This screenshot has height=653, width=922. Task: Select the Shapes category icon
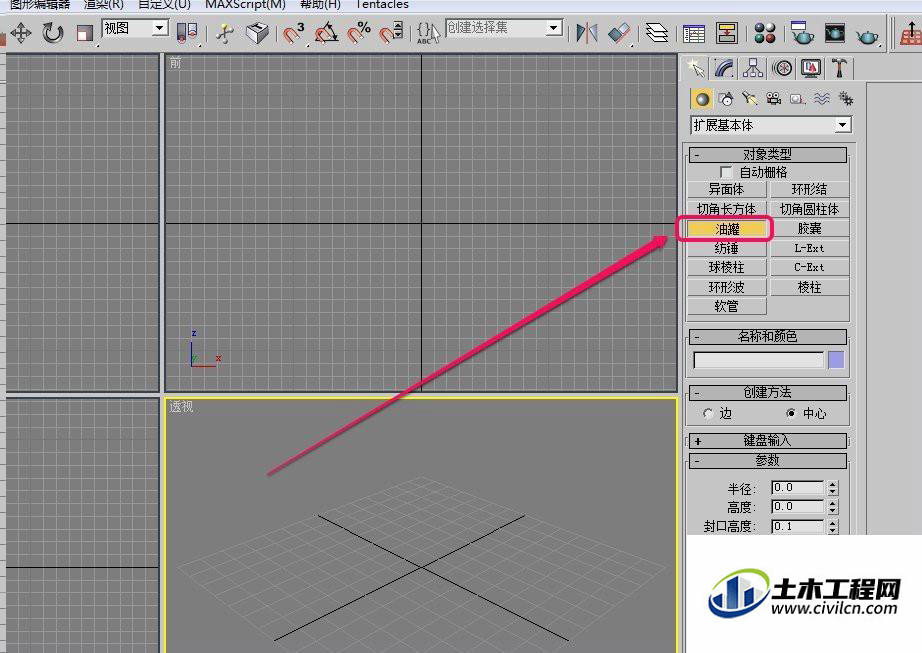[726, 99]
